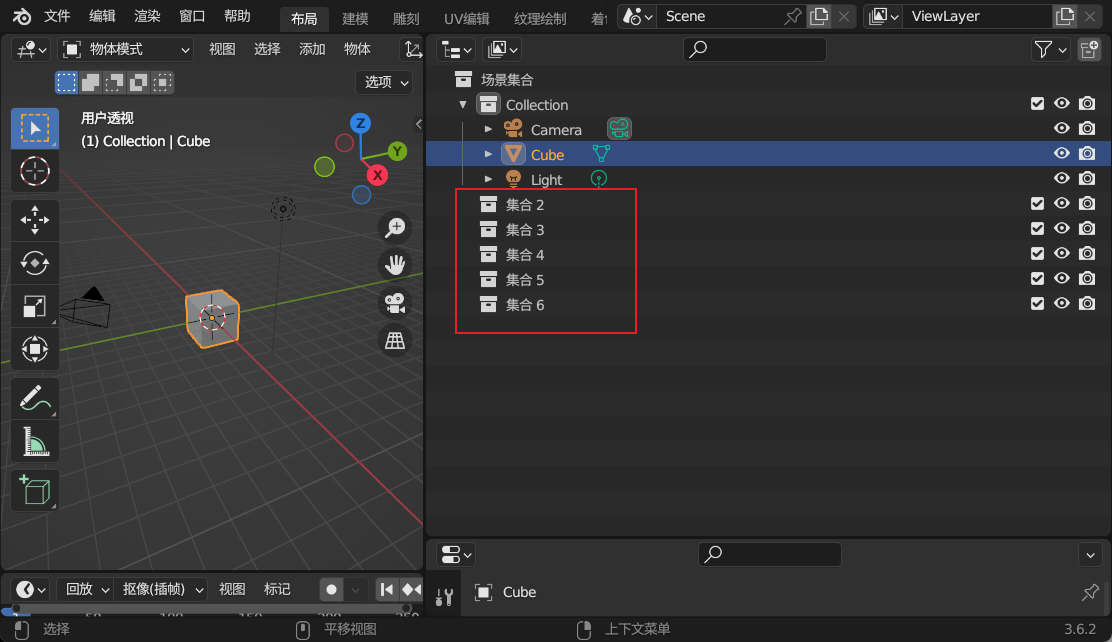
Task: Hide the Cube object in viewport
Action: [1062, 154]
